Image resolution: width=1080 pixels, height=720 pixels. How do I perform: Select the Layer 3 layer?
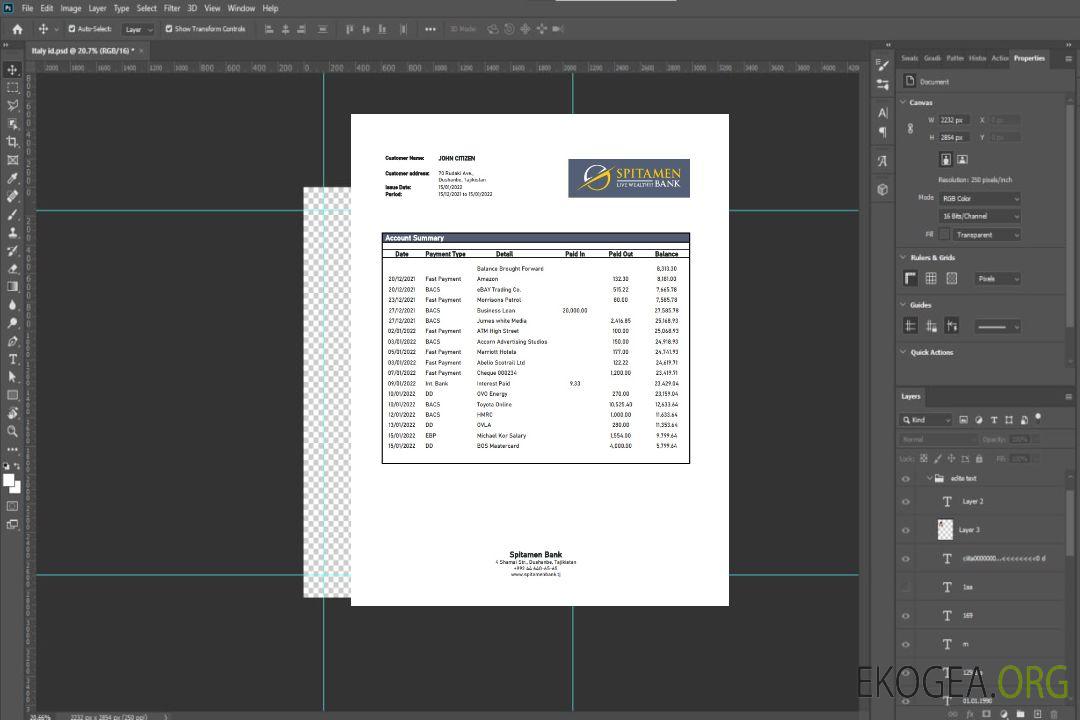[969, 530]
